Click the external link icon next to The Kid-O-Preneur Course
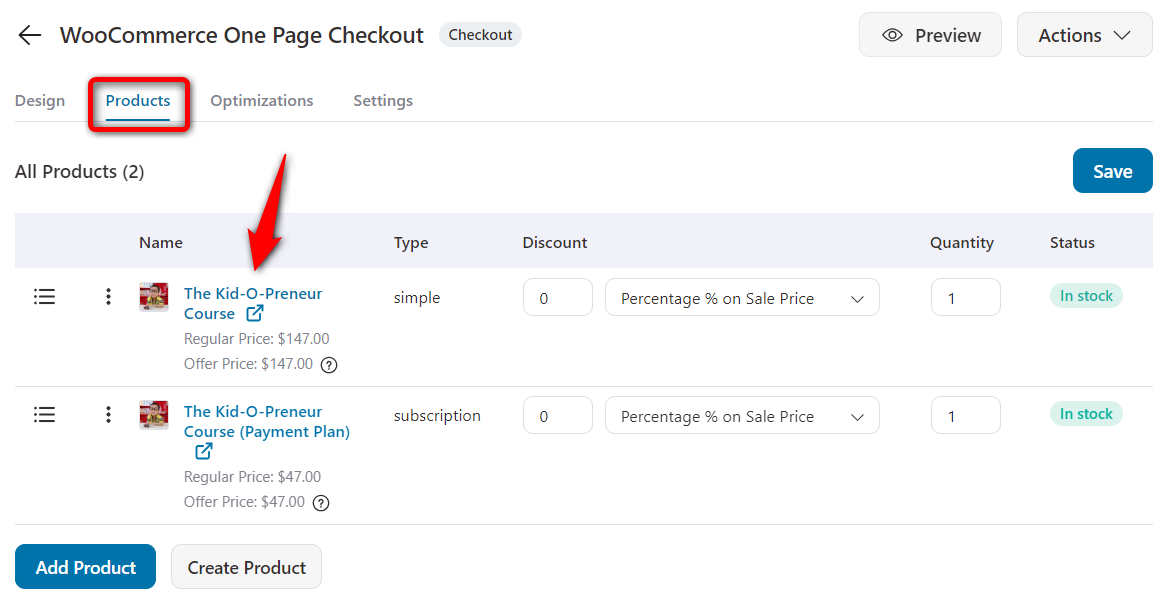 [x=254, y=313]
